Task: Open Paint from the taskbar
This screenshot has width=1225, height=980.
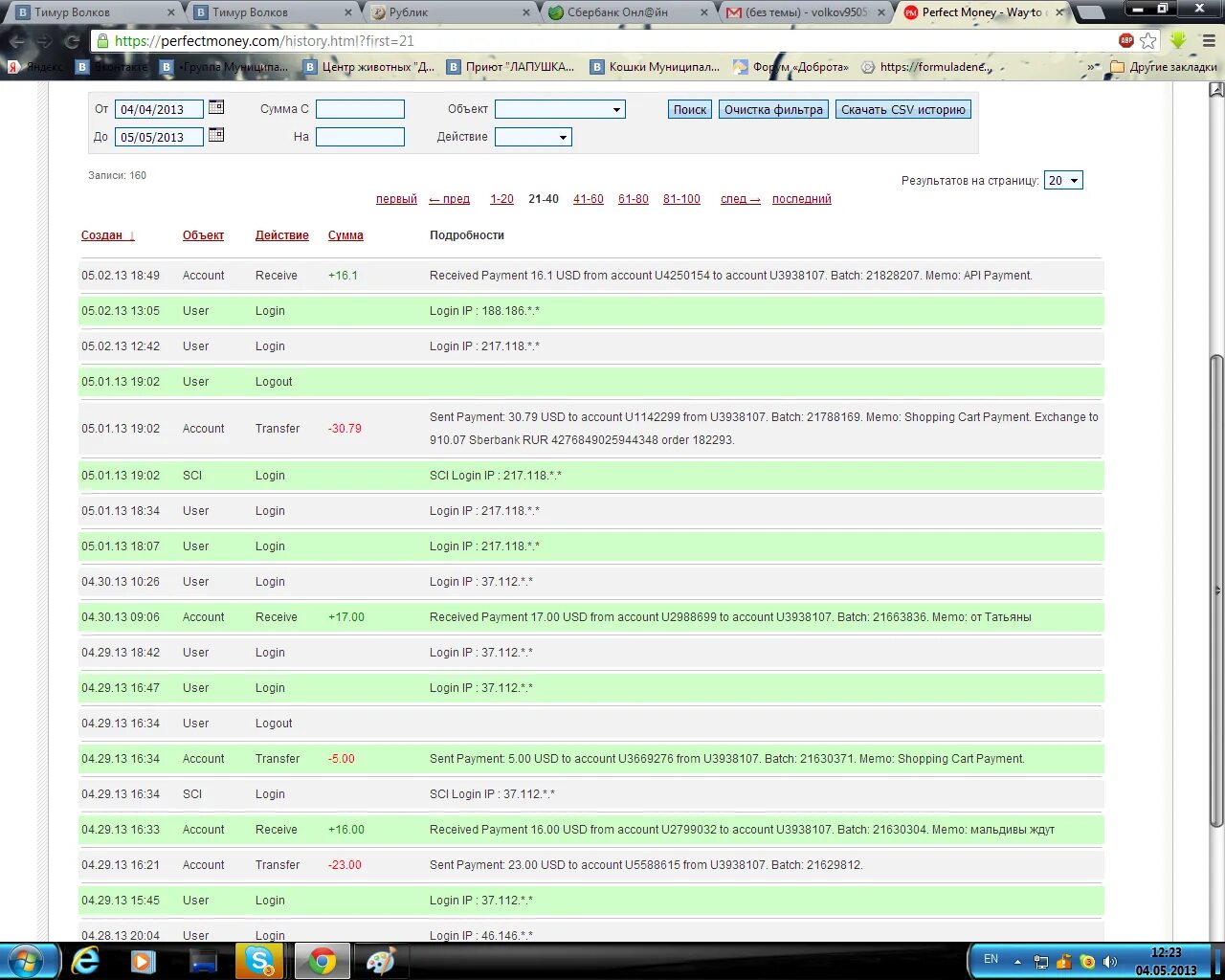Action: (x=381, y=961)
